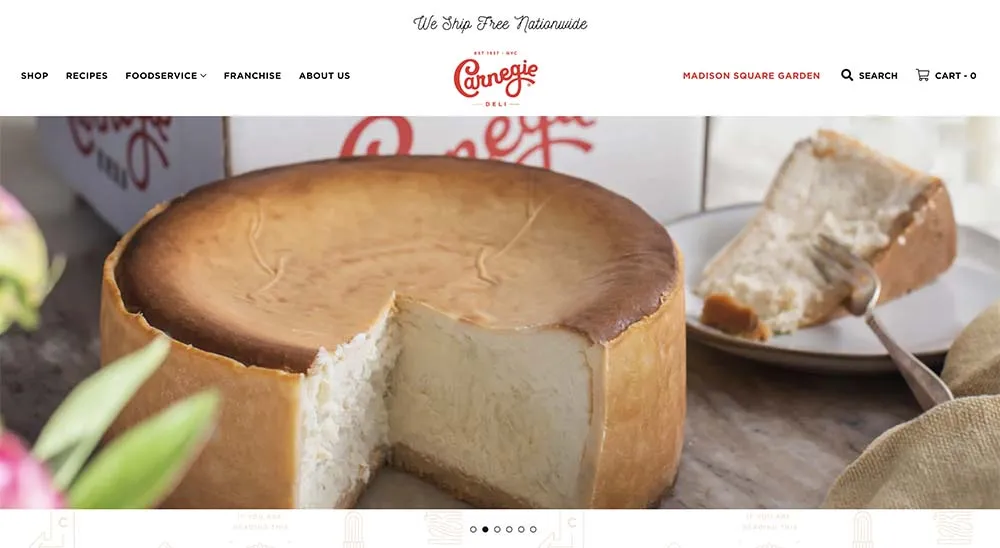Click the search magnifying glass icon
Viewport: 1000px width, 548px height.
[847, 75]
